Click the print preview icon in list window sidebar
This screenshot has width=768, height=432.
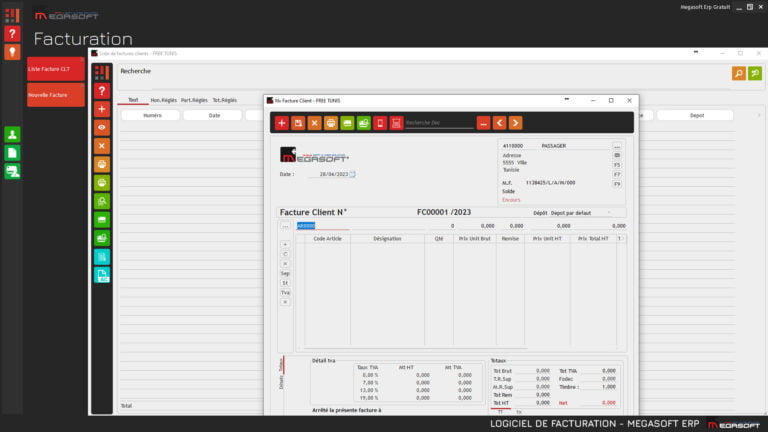[102, 201]
